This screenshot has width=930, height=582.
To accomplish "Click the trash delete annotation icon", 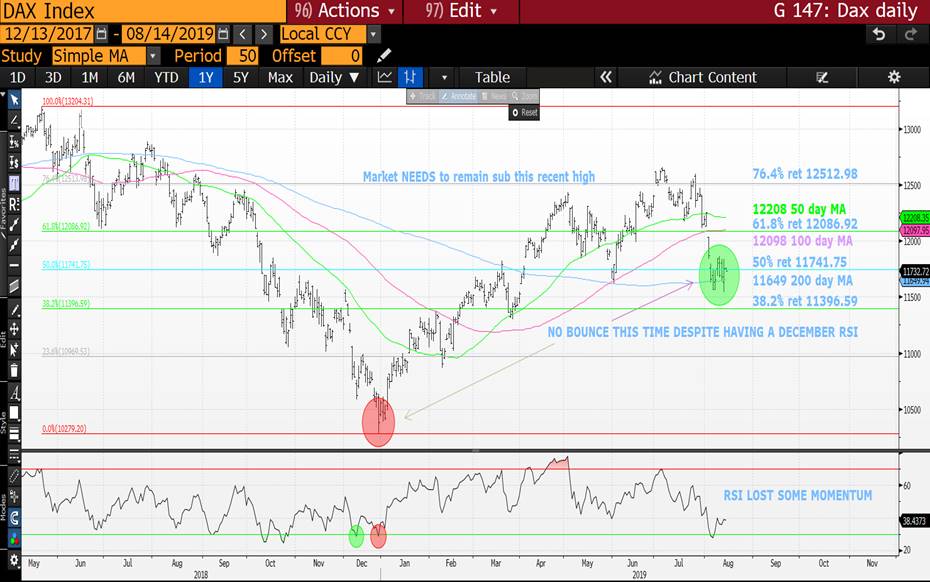I will tap(14, 371).
